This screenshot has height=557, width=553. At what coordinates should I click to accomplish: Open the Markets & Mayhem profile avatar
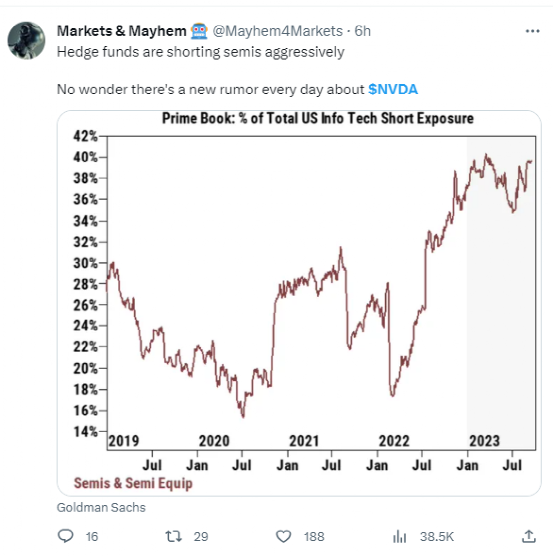[26, 40]
